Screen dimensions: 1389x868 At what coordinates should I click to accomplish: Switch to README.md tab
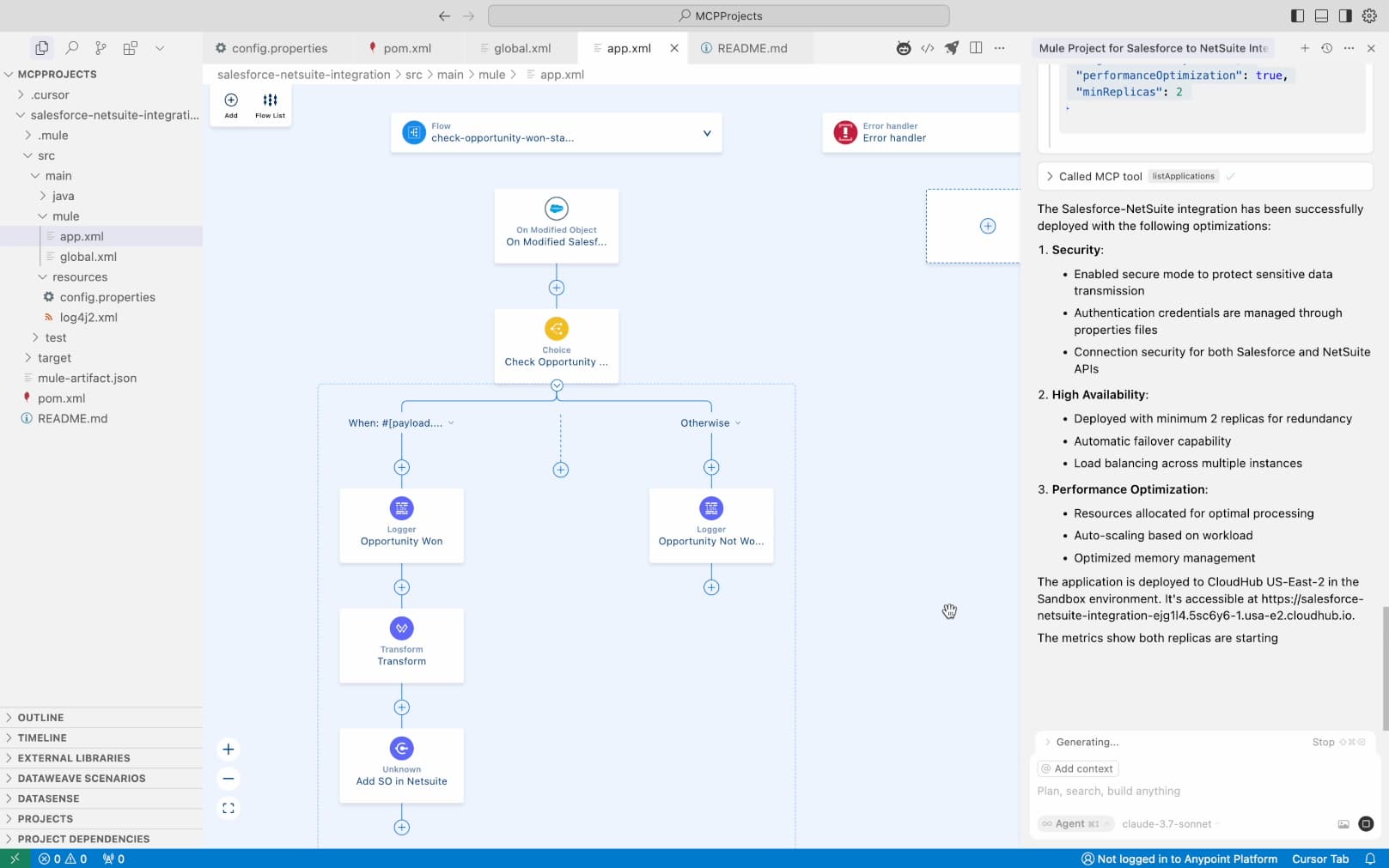[752, 48]
